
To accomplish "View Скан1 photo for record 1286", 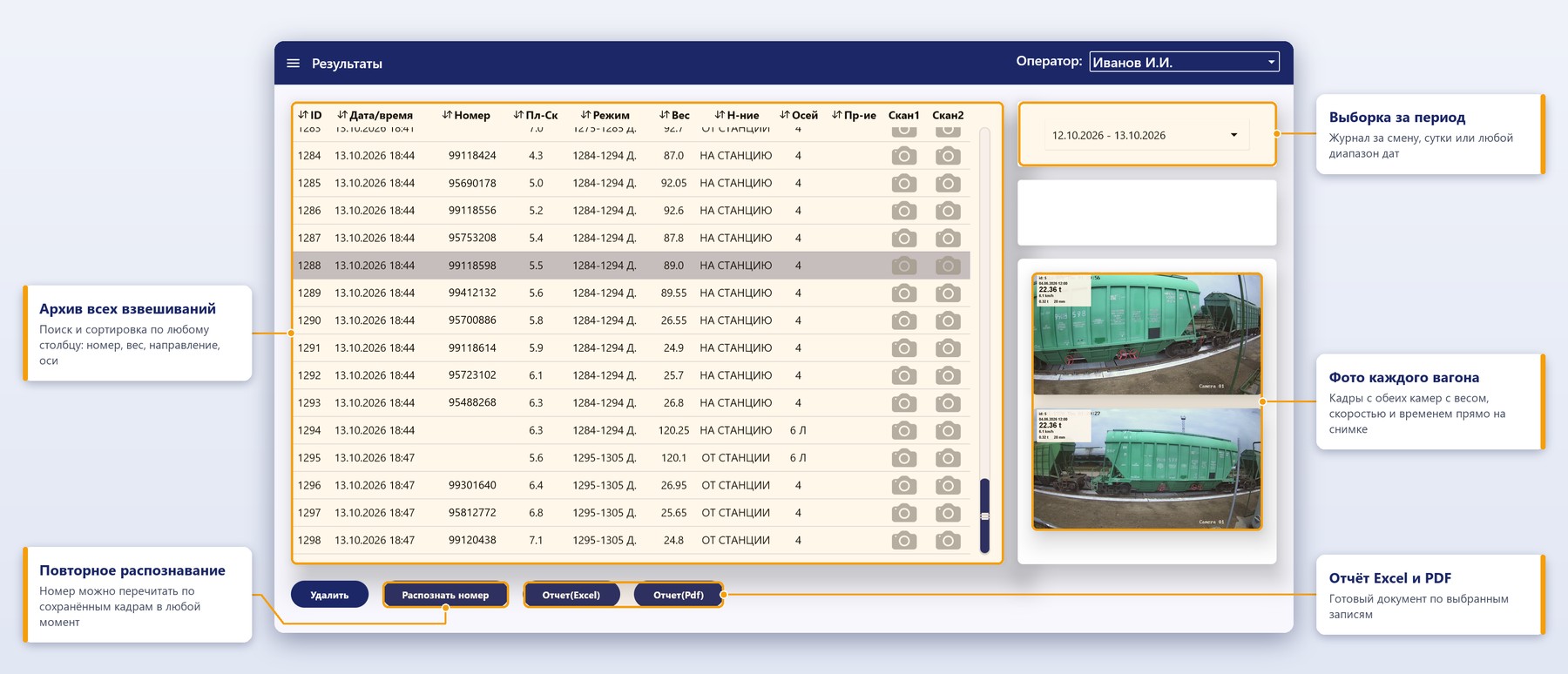I will (x=904, y=211).
